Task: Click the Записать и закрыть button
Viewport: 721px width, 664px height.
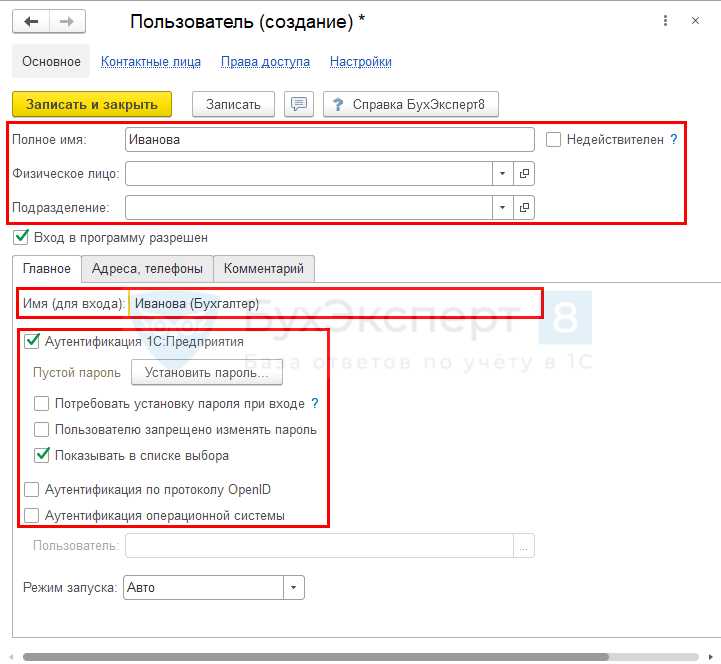Action: 92,104
